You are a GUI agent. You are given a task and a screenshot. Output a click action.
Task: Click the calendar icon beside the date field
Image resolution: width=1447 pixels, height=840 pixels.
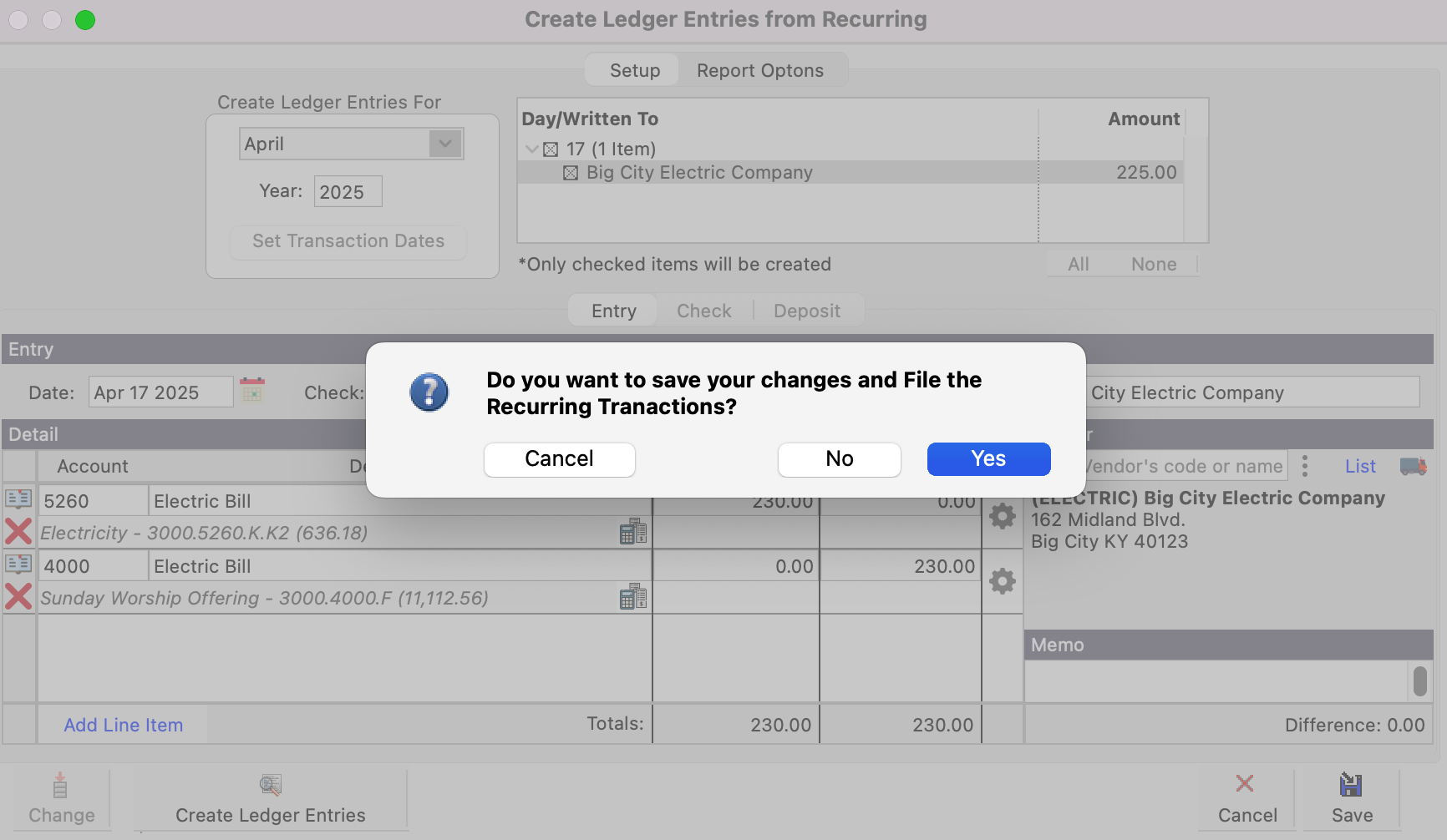[252, 391]
